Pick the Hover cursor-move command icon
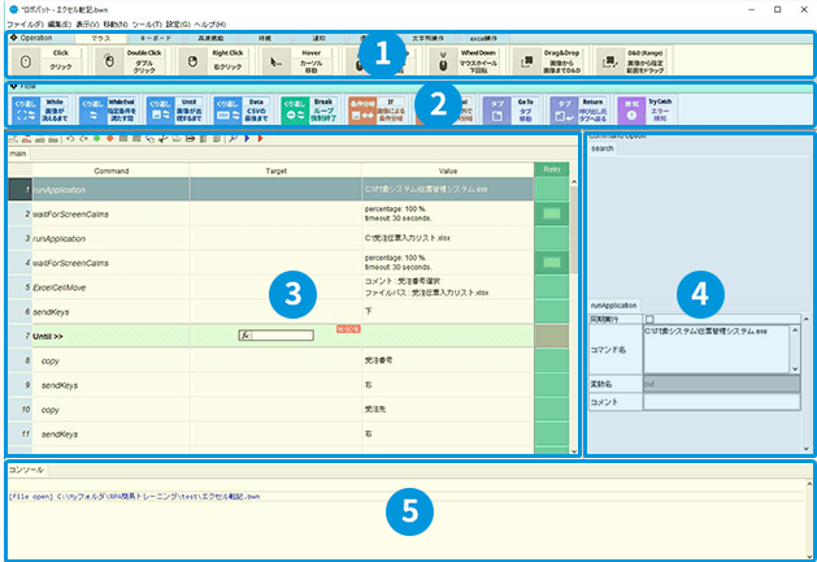This screenshot has width=817, height=562. tap(275, 62)
